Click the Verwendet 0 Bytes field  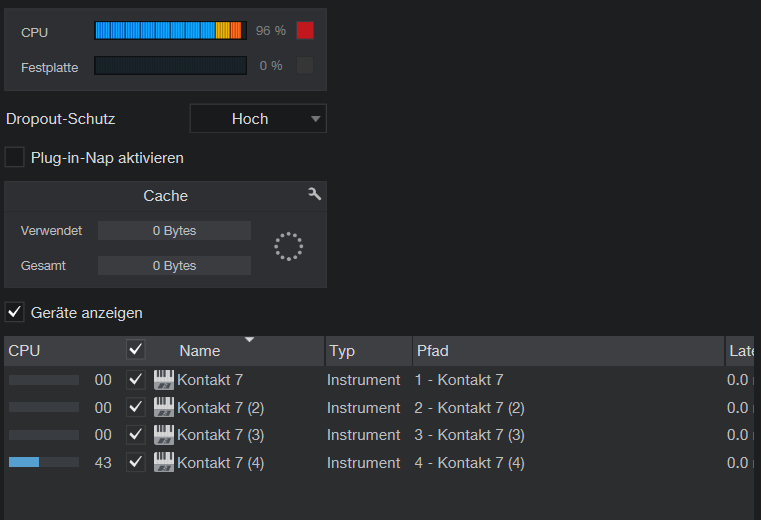(x=174, y=231)
